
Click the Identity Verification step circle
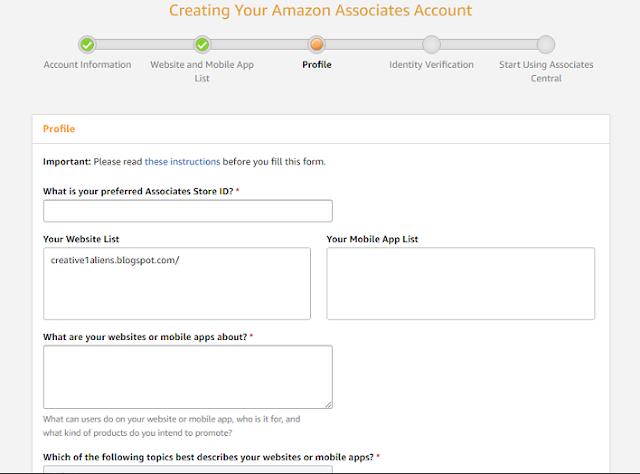point(431,44)
